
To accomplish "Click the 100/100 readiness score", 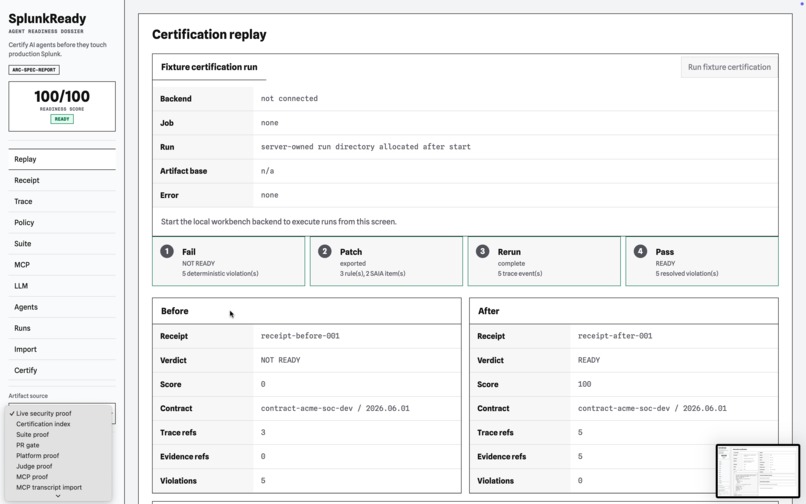I will [x=62, y=96].
